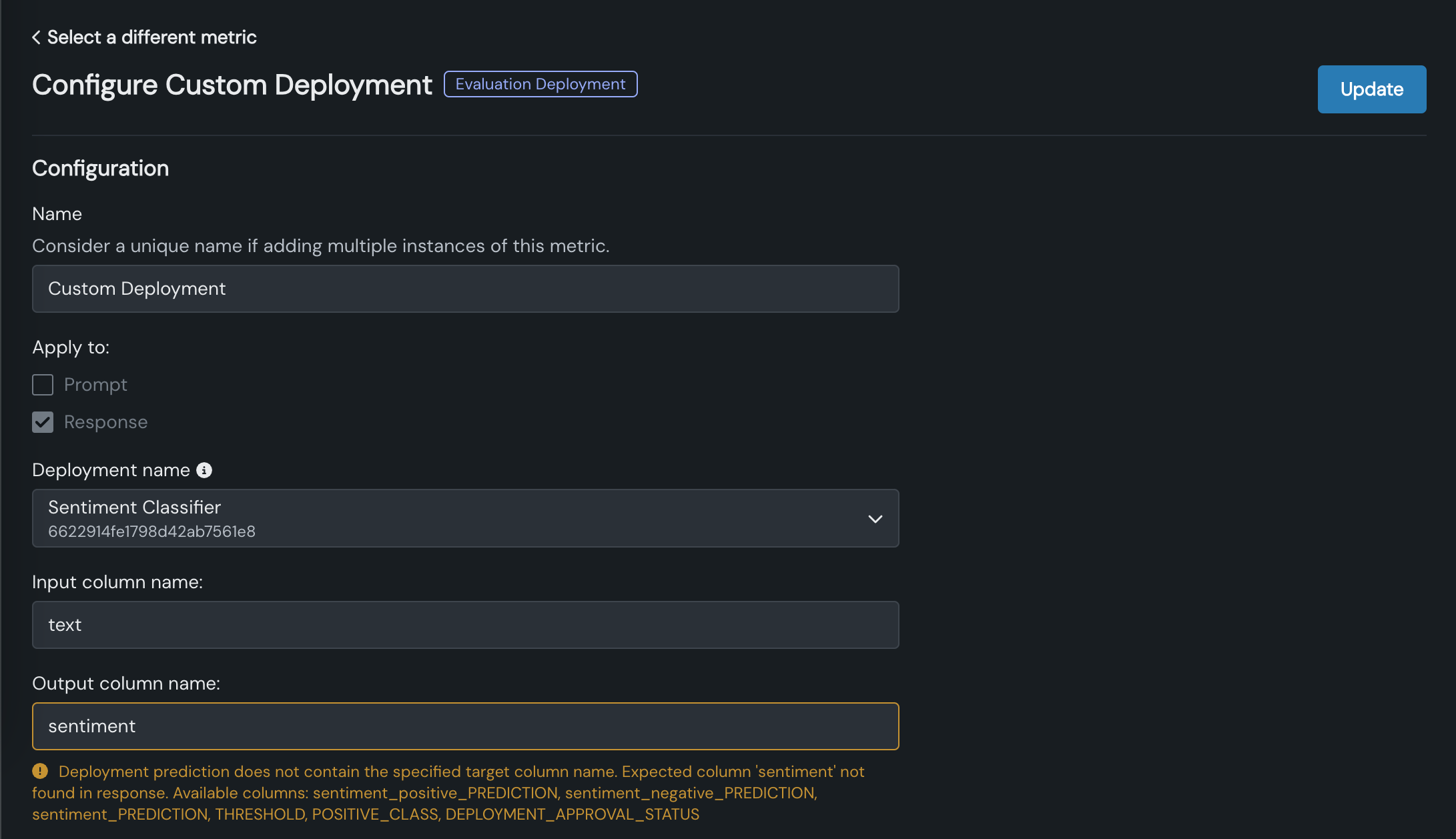This screenshot has height=839, width=1456.
Task: Click the Output column name sentiment field
Action: click(464, 726)
